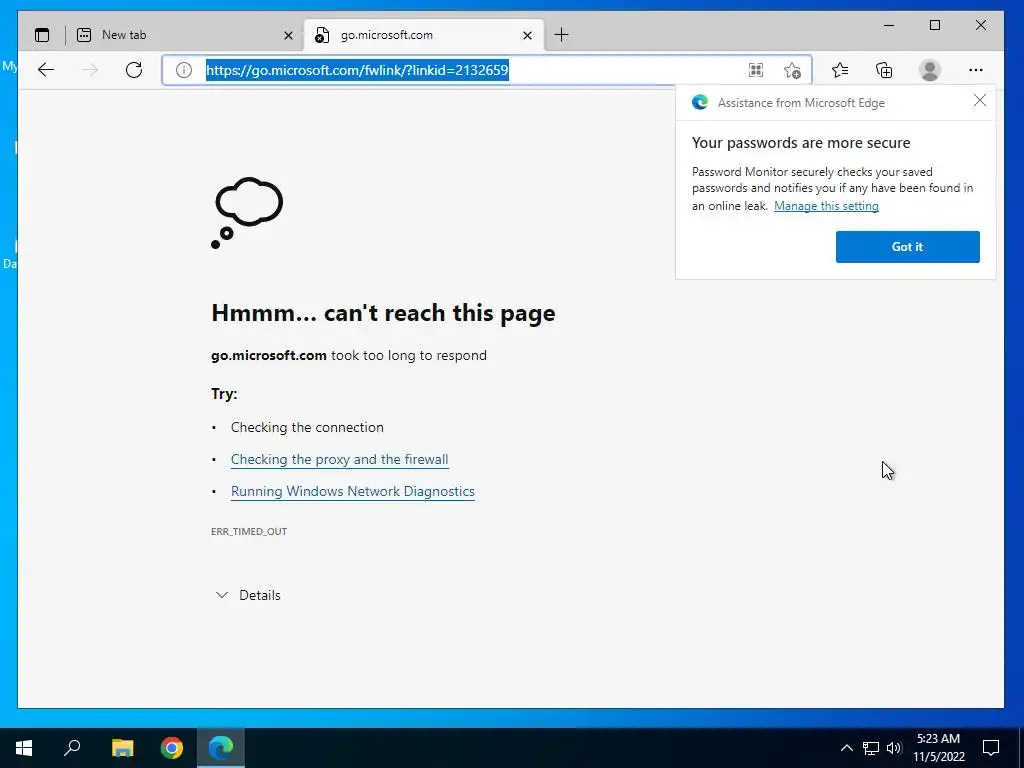Open the Favorites list
Viewport: 1024px width, 768px height.
[840, 70]
